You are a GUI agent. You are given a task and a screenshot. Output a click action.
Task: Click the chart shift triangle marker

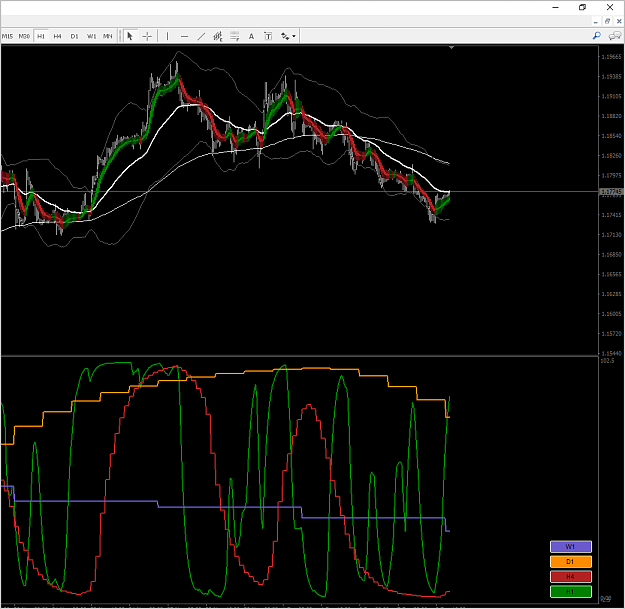[x=451, y=47]
